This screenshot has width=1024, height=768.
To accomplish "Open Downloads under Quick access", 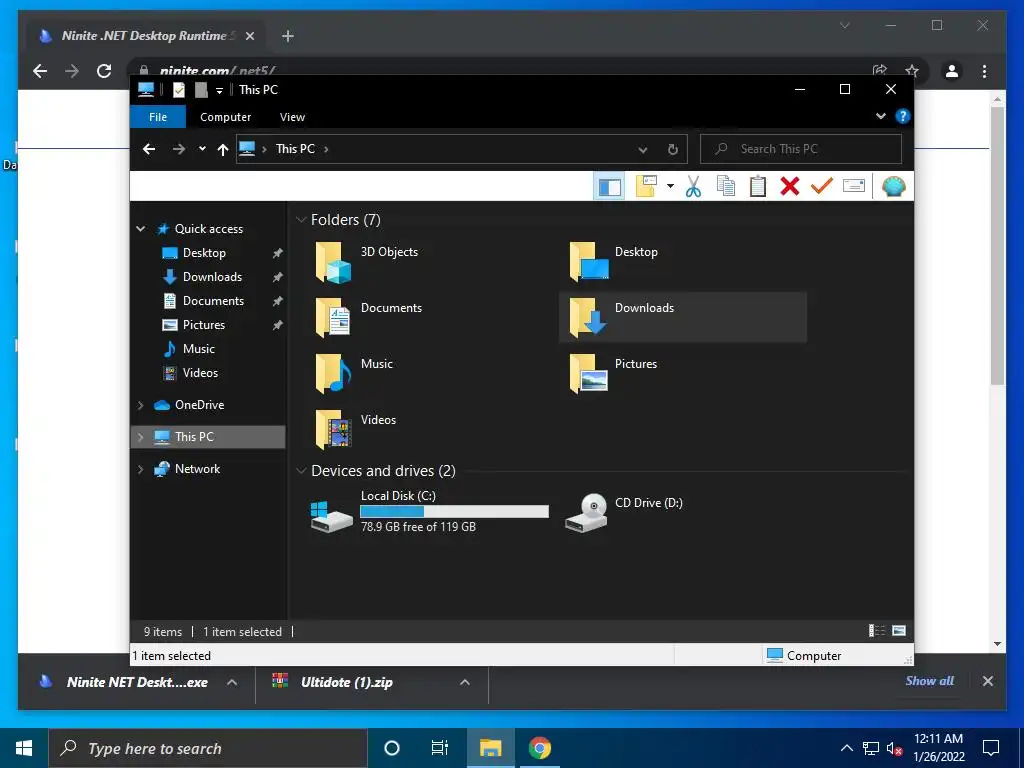I will tap(212, 277).
